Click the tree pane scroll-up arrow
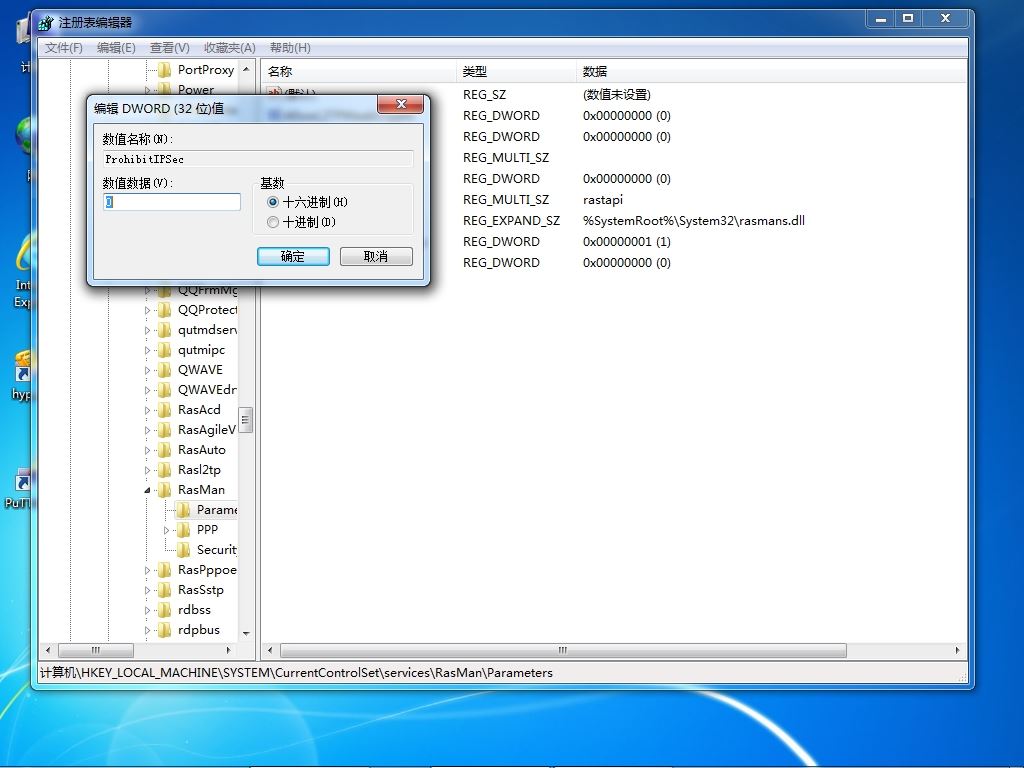 tap(246, 69)
